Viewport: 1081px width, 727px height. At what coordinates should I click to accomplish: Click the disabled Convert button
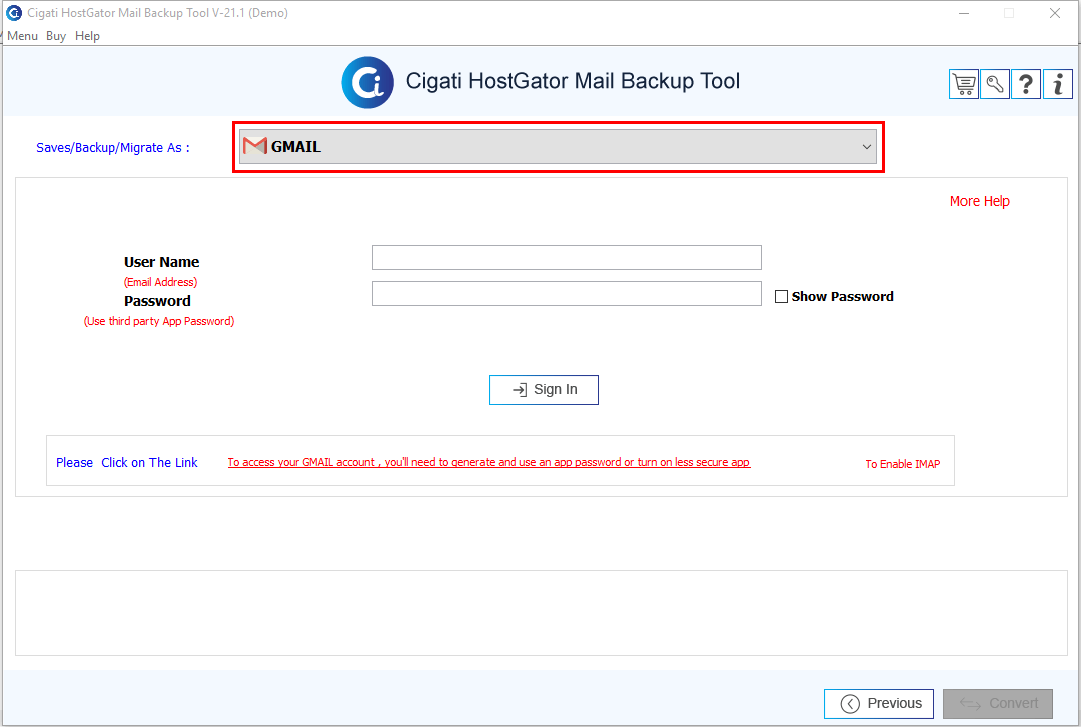[998, 704]
